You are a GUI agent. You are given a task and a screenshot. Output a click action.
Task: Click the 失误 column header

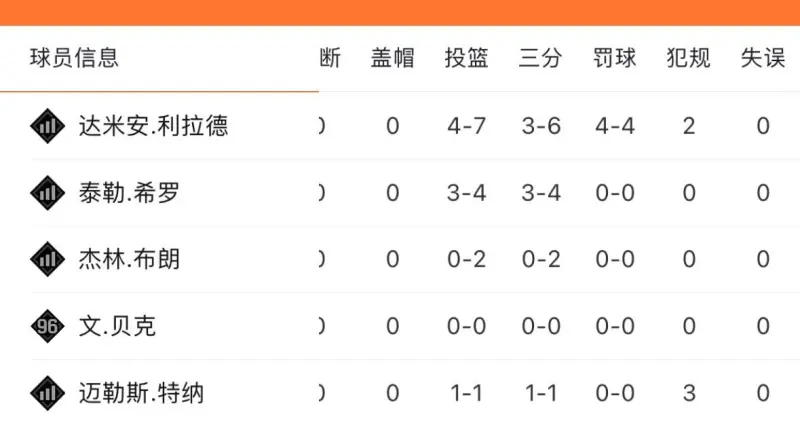763,58
